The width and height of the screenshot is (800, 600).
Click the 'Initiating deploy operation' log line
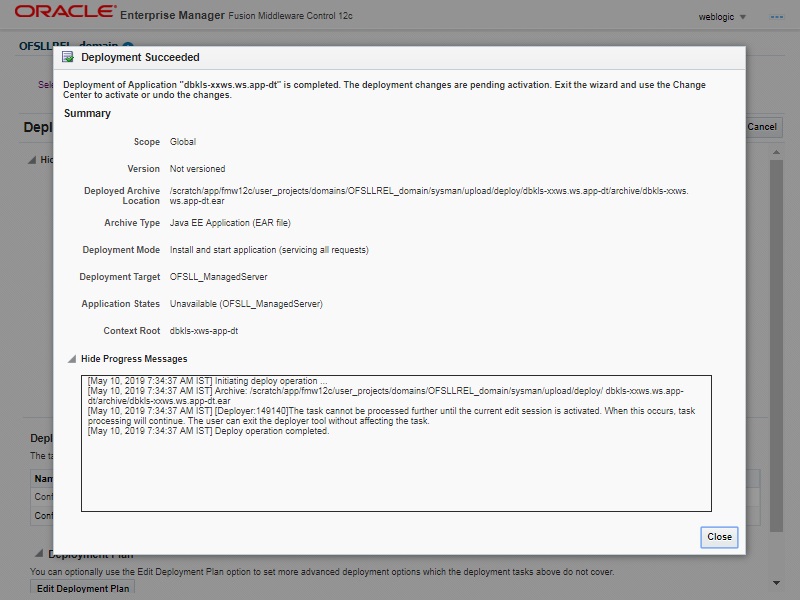coord(207,381)
